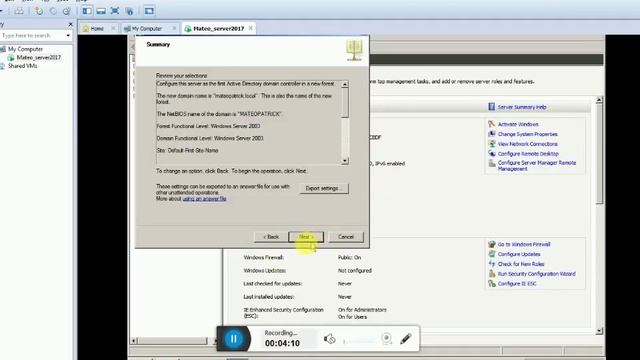
Task: Click the send Ctrl+Alt+Del toolbar icon
Action: [x=19, y=11]
